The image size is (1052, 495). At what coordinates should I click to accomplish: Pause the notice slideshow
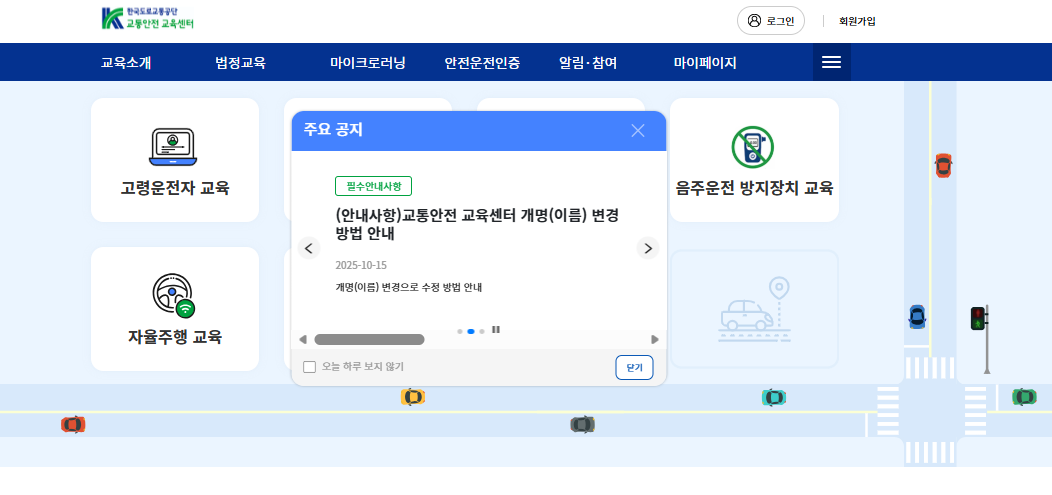[x=496, y=329]
